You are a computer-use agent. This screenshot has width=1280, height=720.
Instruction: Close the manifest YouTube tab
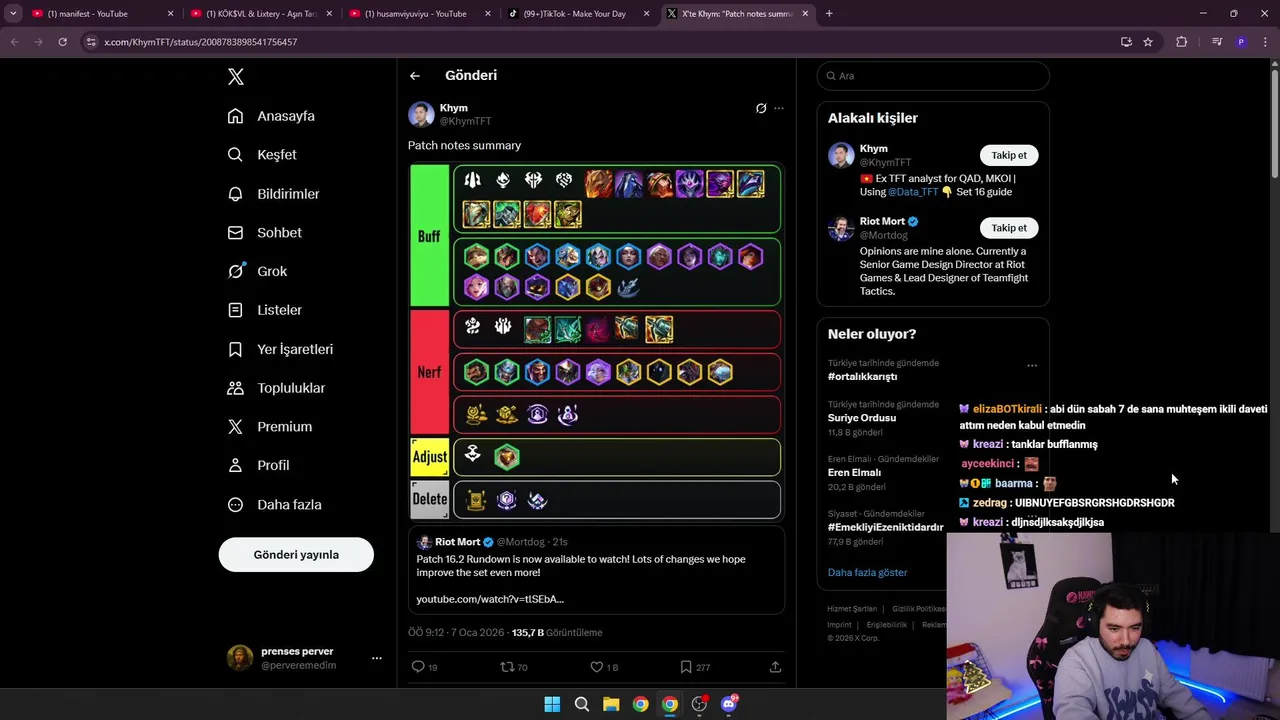point(170,14)
